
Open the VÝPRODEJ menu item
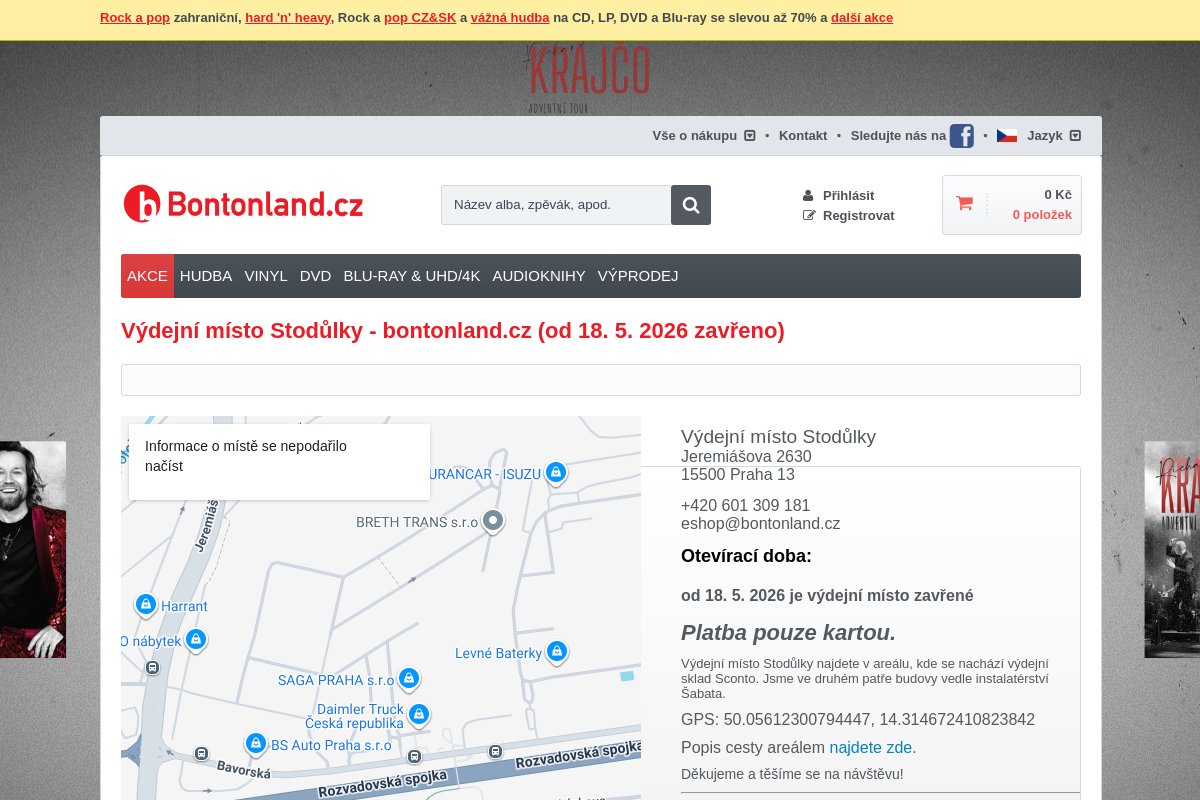point(638,276)
